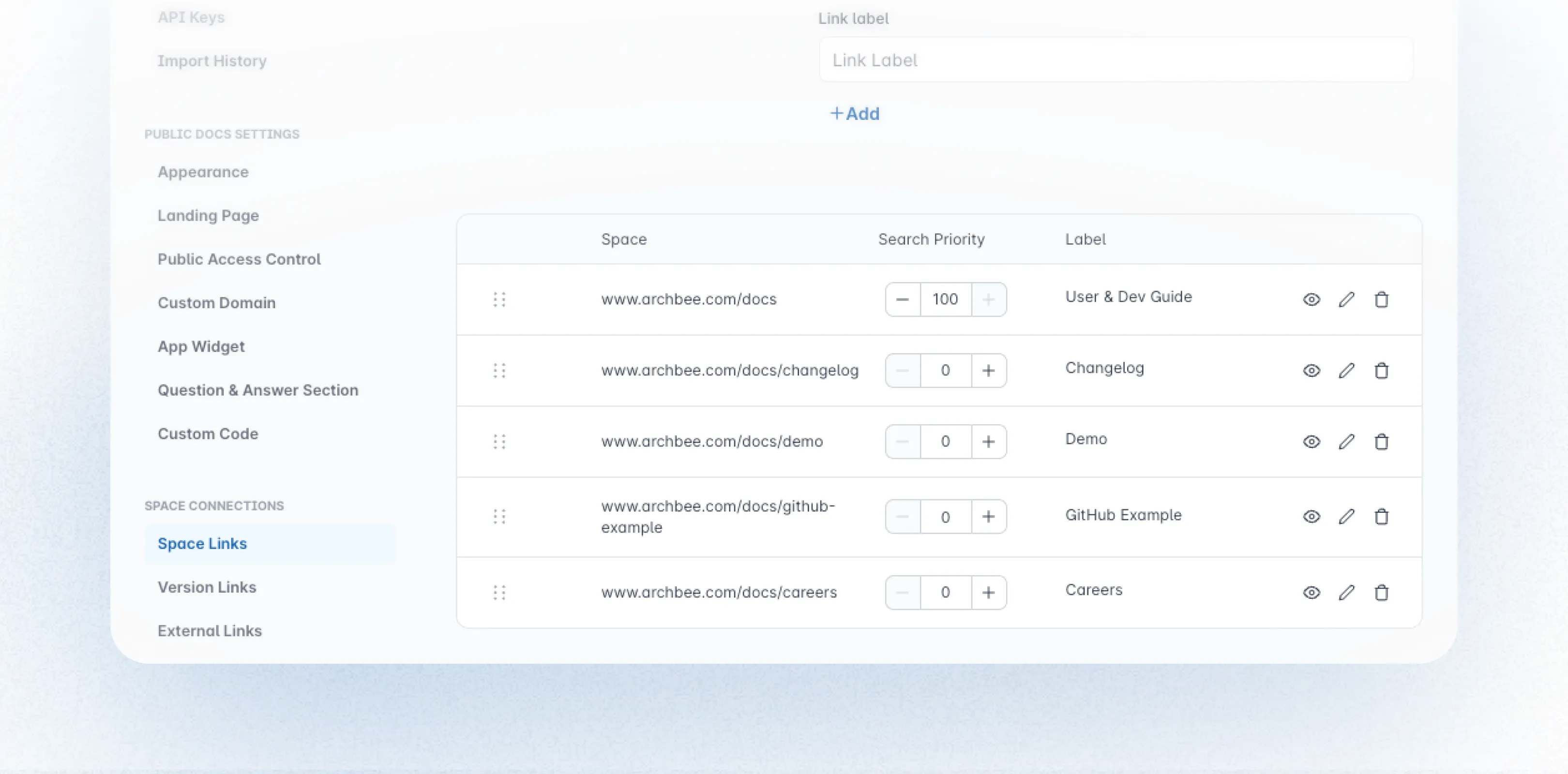This screenshot has height=774, width=1568.
Task: Edit the User & Dev Guide space link
Action: coord(1346,299)
